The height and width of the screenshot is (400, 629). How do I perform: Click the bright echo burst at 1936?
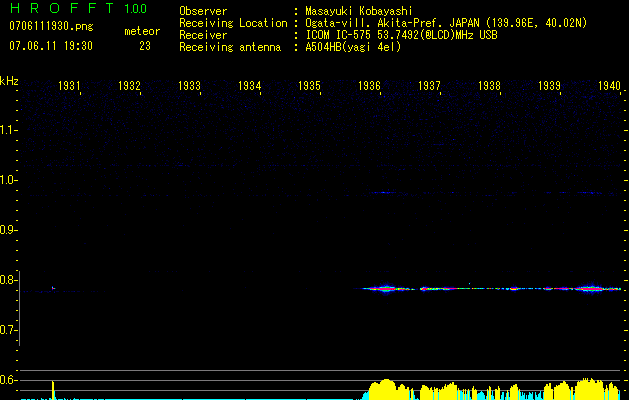tap(386, 288)
